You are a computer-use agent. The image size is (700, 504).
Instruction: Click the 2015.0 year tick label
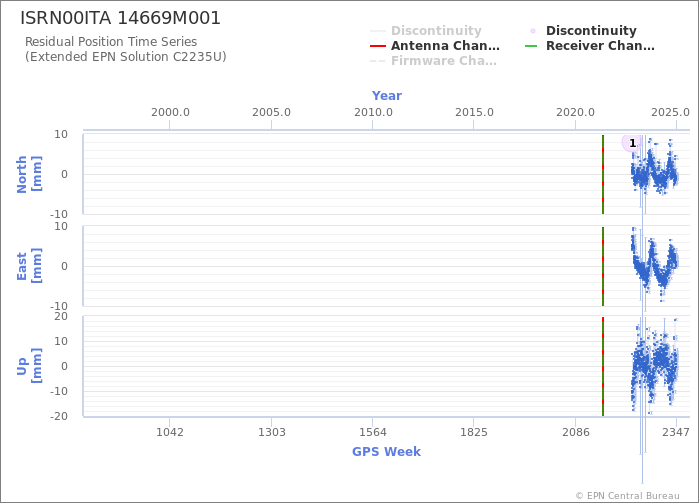(x=474, y=112)
